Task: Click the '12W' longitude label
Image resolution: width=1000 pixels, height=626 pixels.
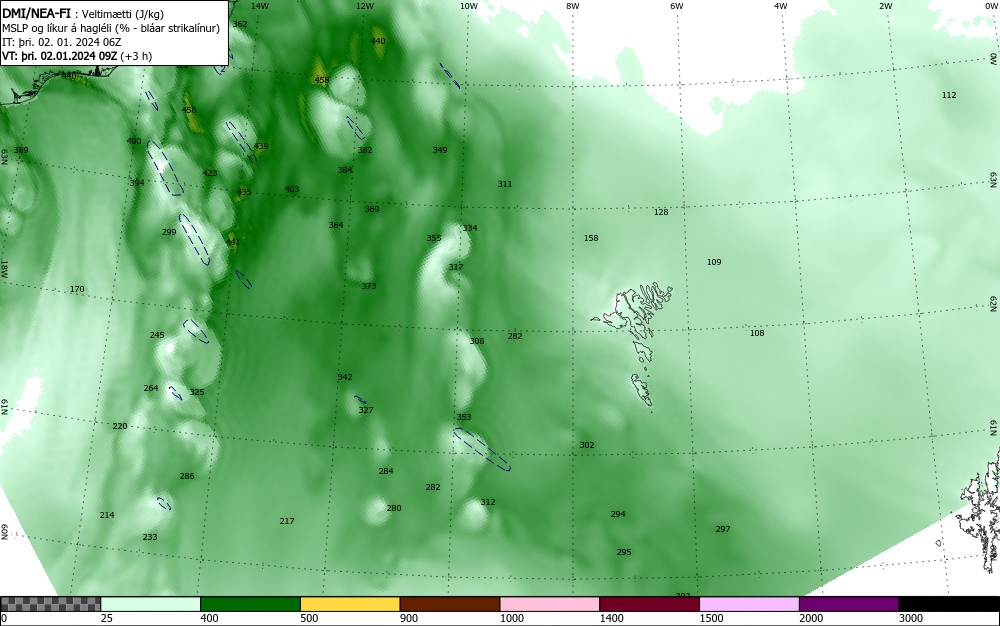Action: [x=364, y=6]
